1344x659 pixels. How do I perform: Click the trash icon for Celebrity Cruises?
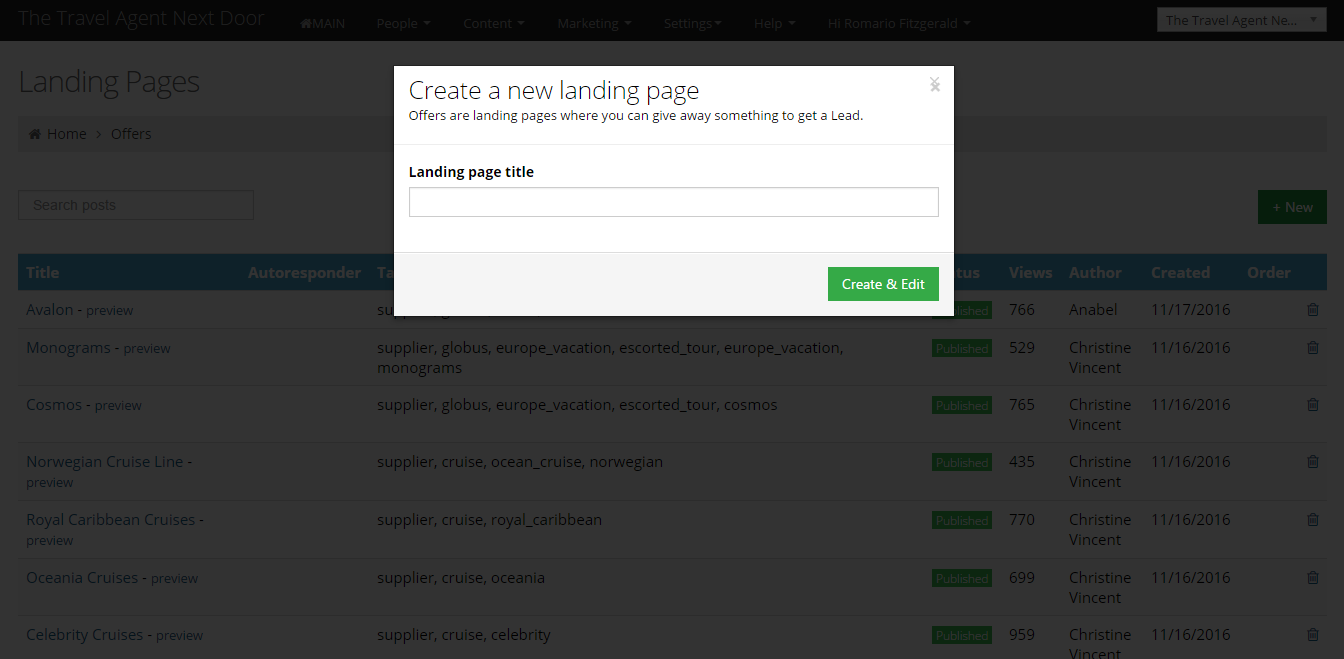[x=1313, y=635]
